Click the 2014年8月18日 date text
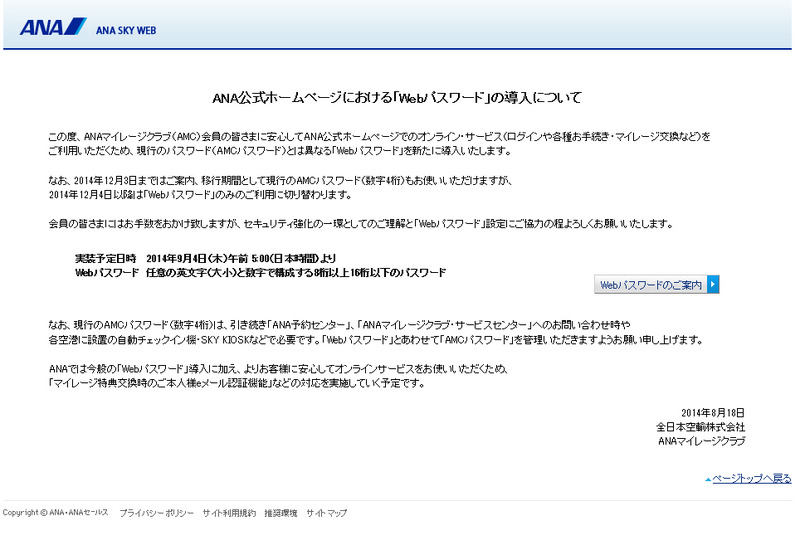 click(713, 412)
